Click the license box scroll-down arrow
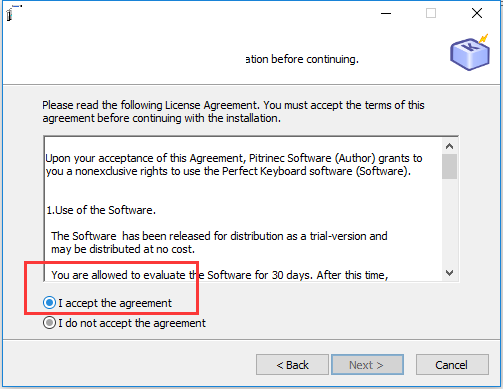Screen dimensions: 503x389 (449, 273)
